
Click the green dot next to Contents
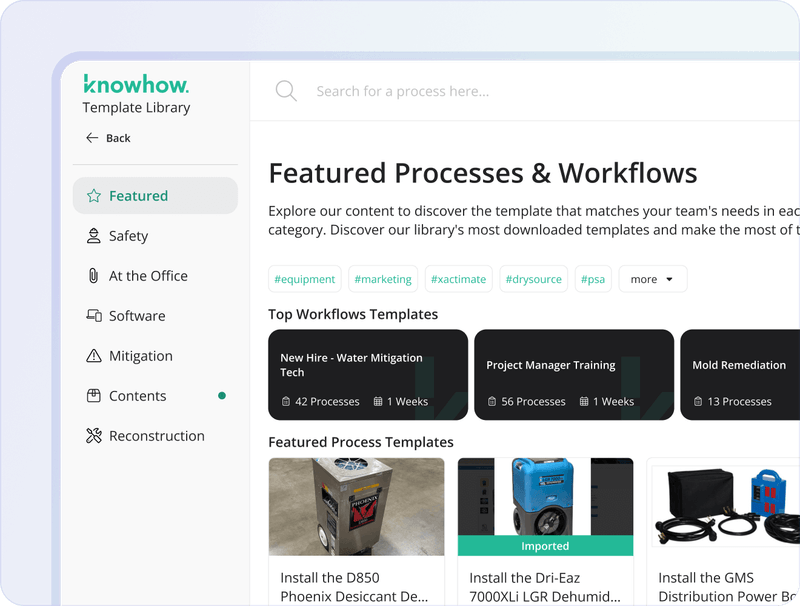pyautogui.click(x=221, y=396)
